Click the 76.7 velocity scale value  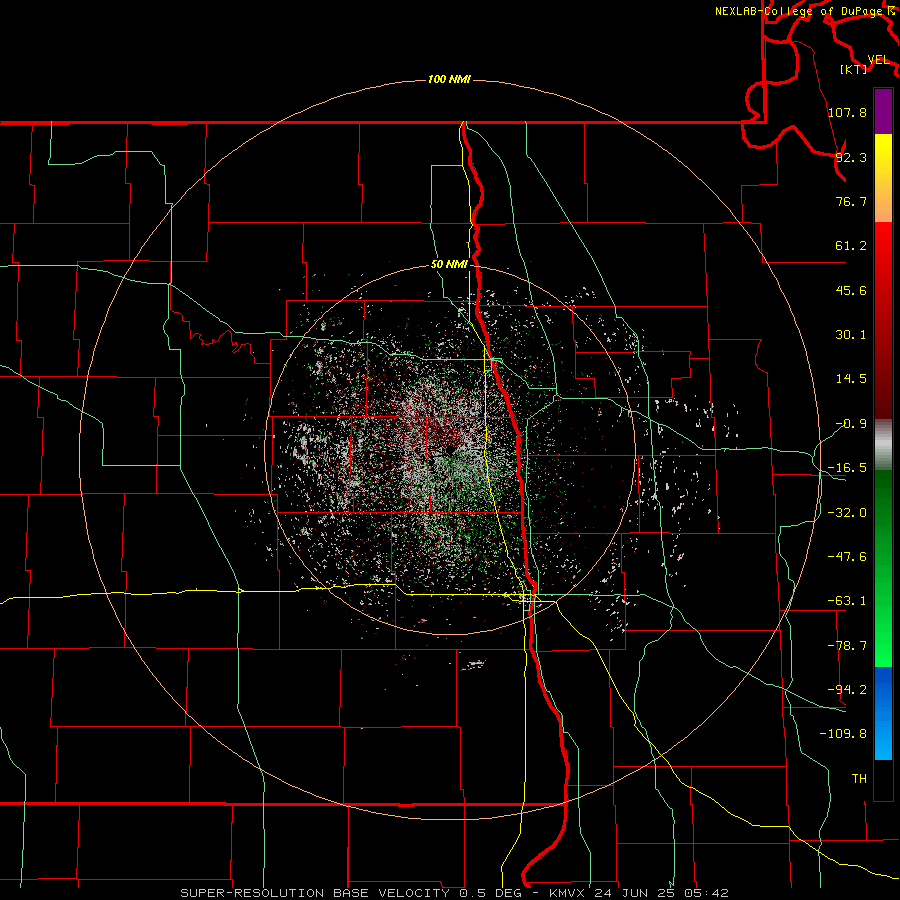tap(851, 201)
